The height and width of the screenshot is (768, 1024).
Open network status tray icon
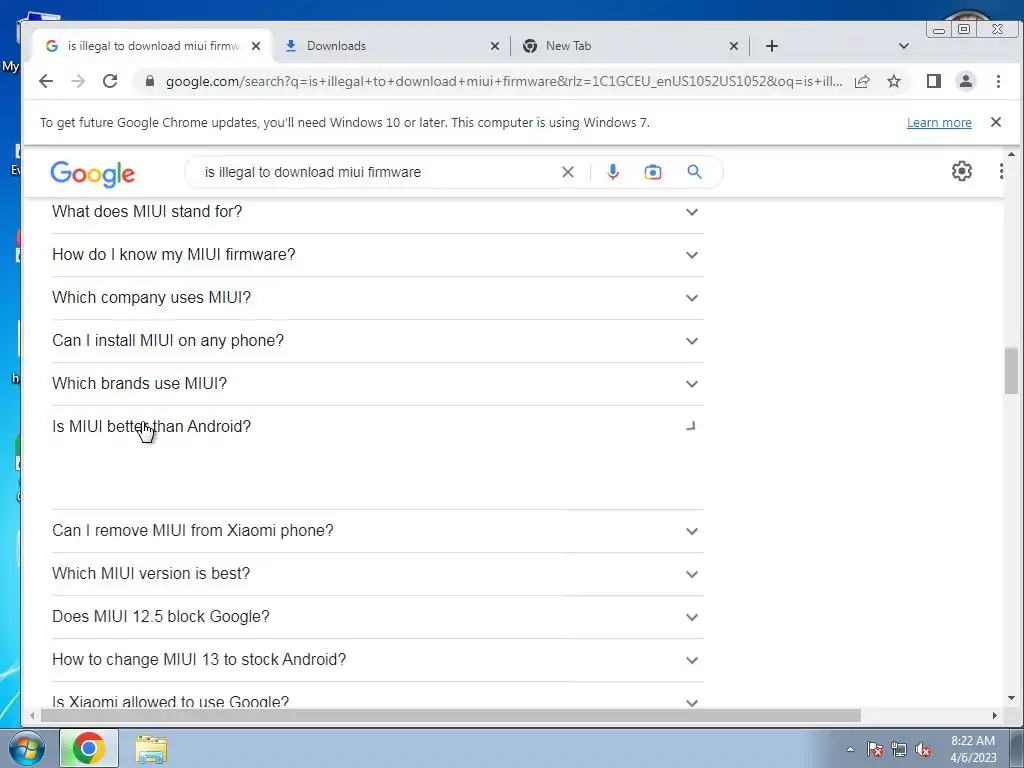[x=899, y=749]
